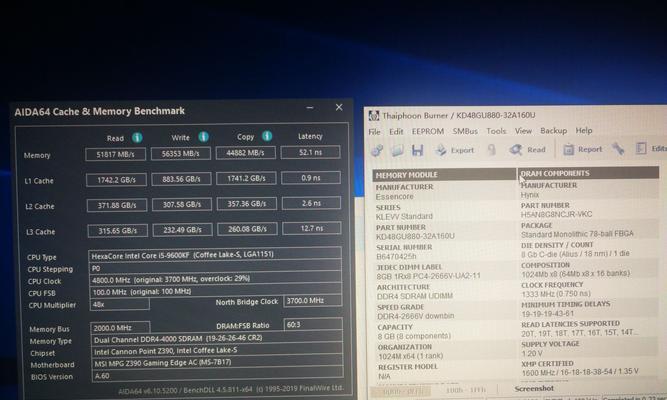
Task: Click the L3 Cache Write value 232.49 GB/s
Action: [182, 230]
